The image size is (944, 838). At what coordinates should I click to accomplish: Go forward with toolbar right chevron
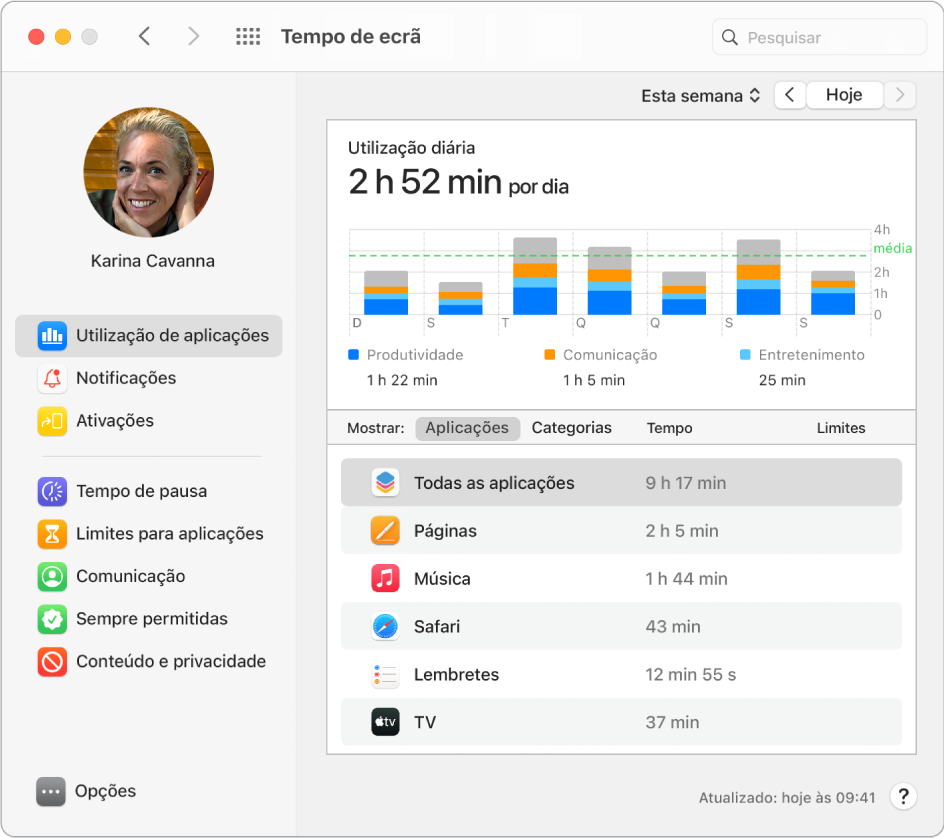pyautogui.click(x=193, y=36)
